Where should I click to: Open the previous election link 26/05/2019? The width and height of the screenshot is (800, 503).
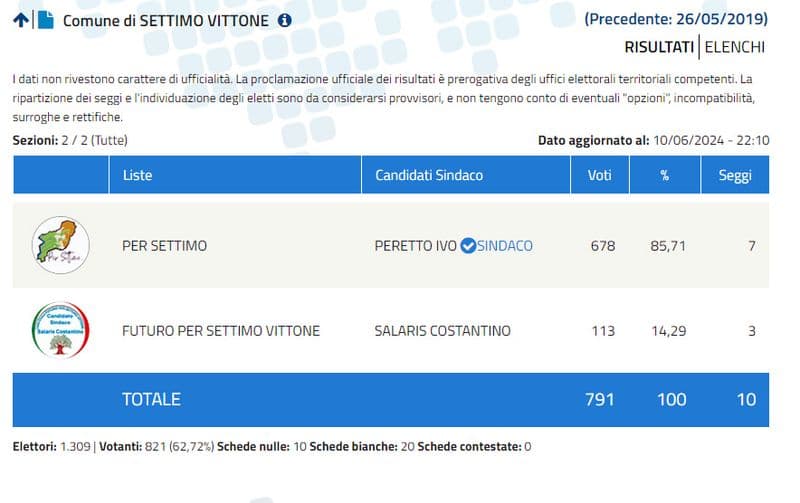676,18
